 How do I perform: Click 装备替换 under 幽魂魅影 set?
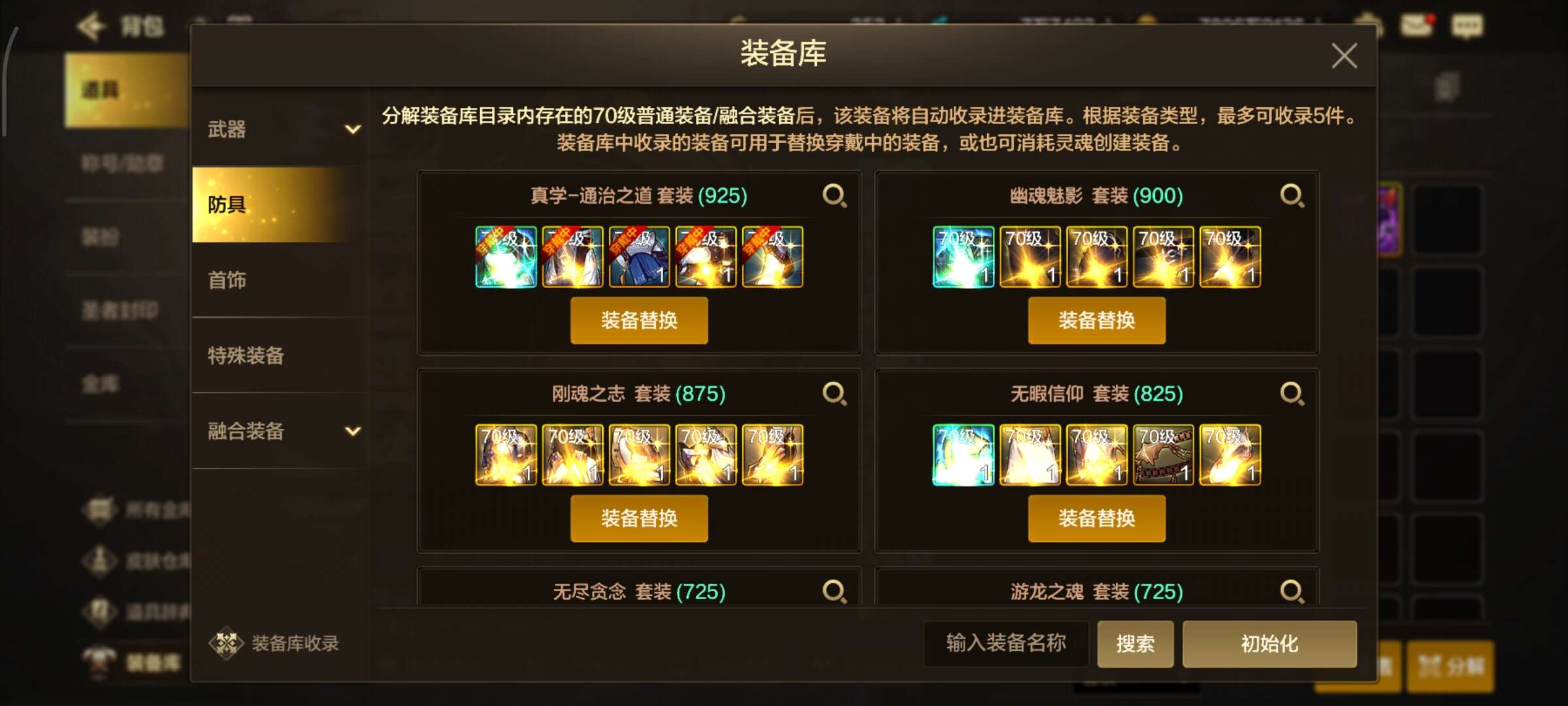point(1096,320)
